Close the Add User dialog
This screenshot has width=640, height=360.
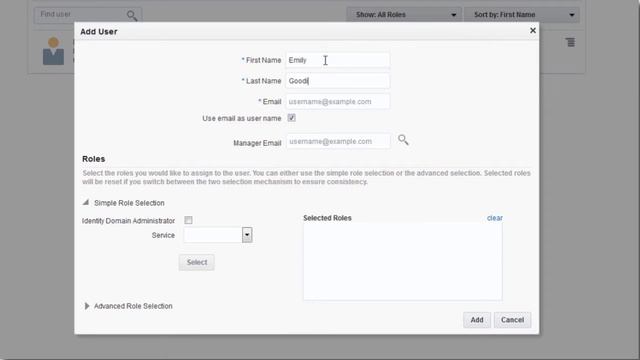pos(533,31)
